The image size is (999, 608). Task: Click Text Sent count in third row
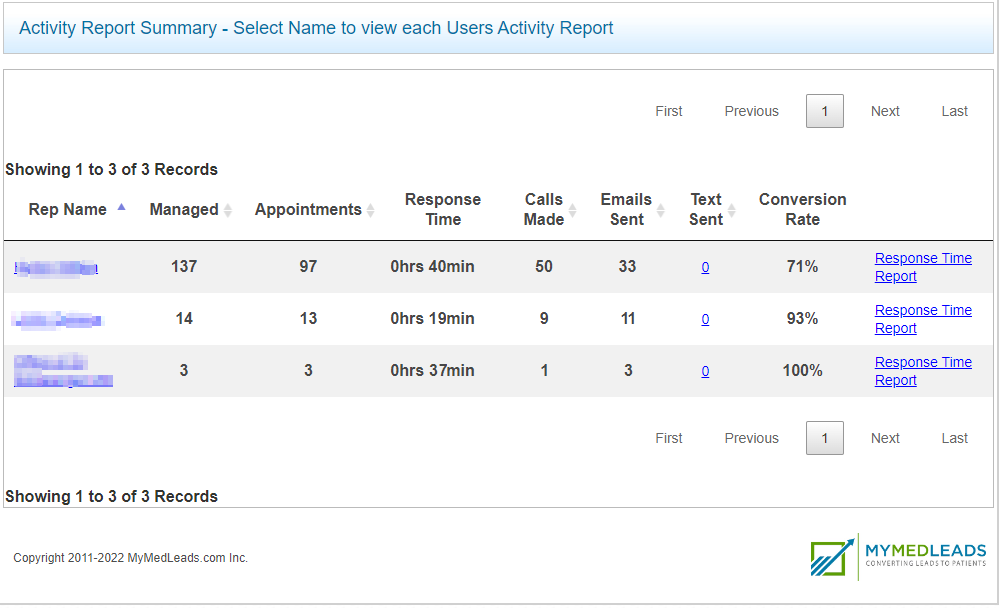[x=705, y=371]
